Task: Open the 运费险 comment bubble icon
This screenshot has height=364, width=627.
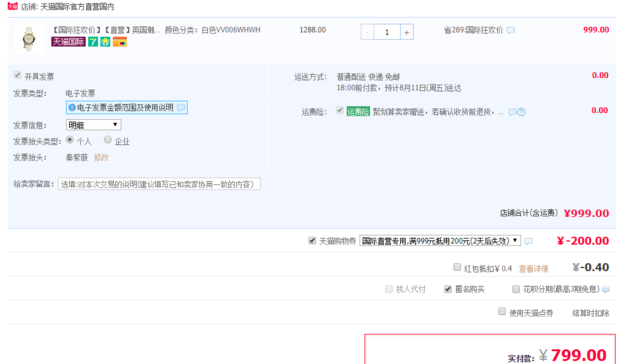Action: 512,112
